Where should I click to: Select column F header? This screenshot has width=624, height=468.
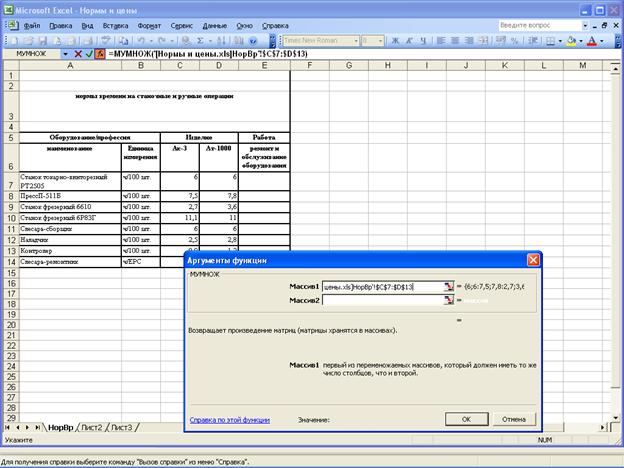310,65
